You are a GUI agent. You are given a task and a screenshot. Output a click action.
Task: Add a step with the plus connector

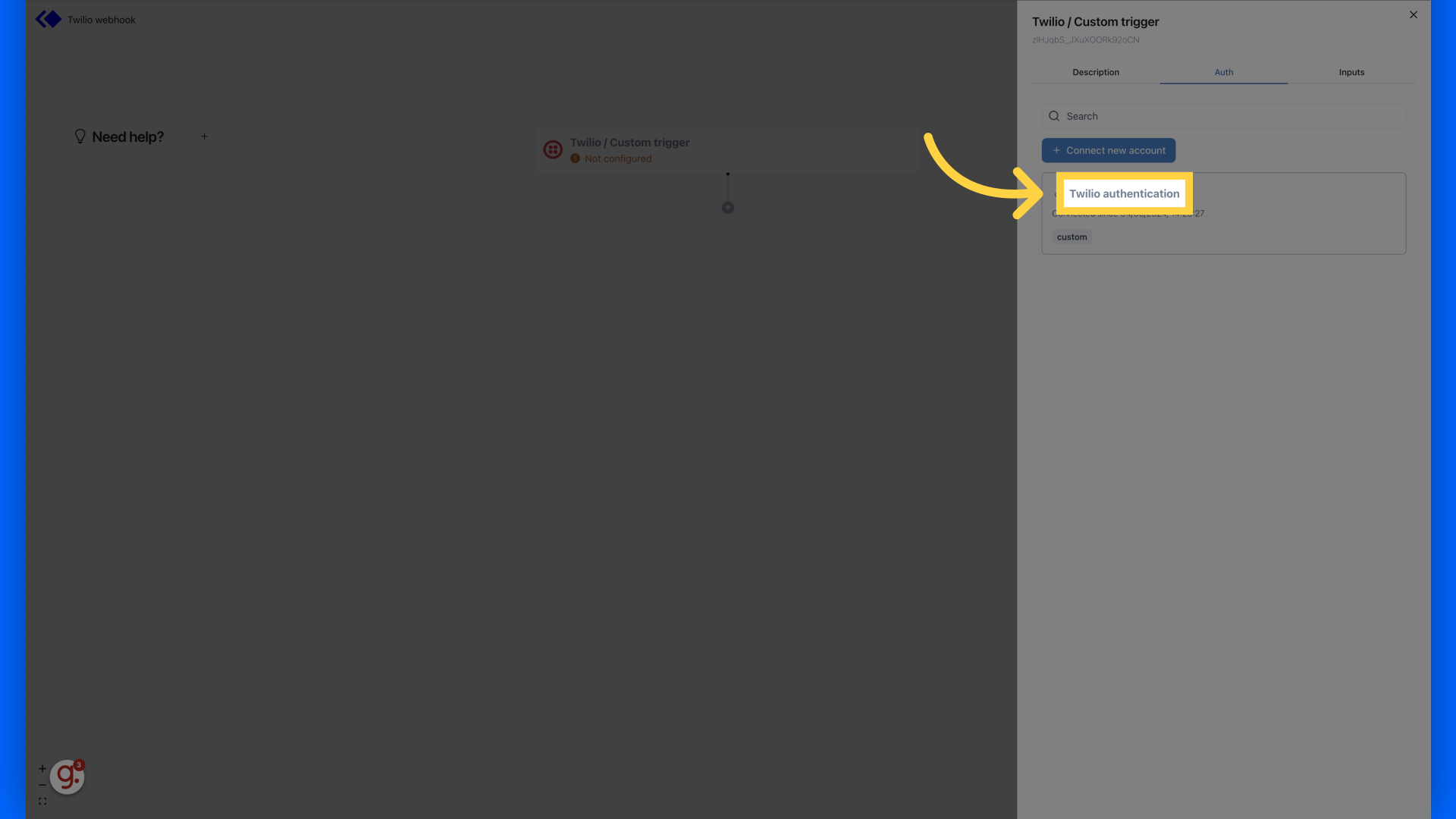click(x=728, y=208)
